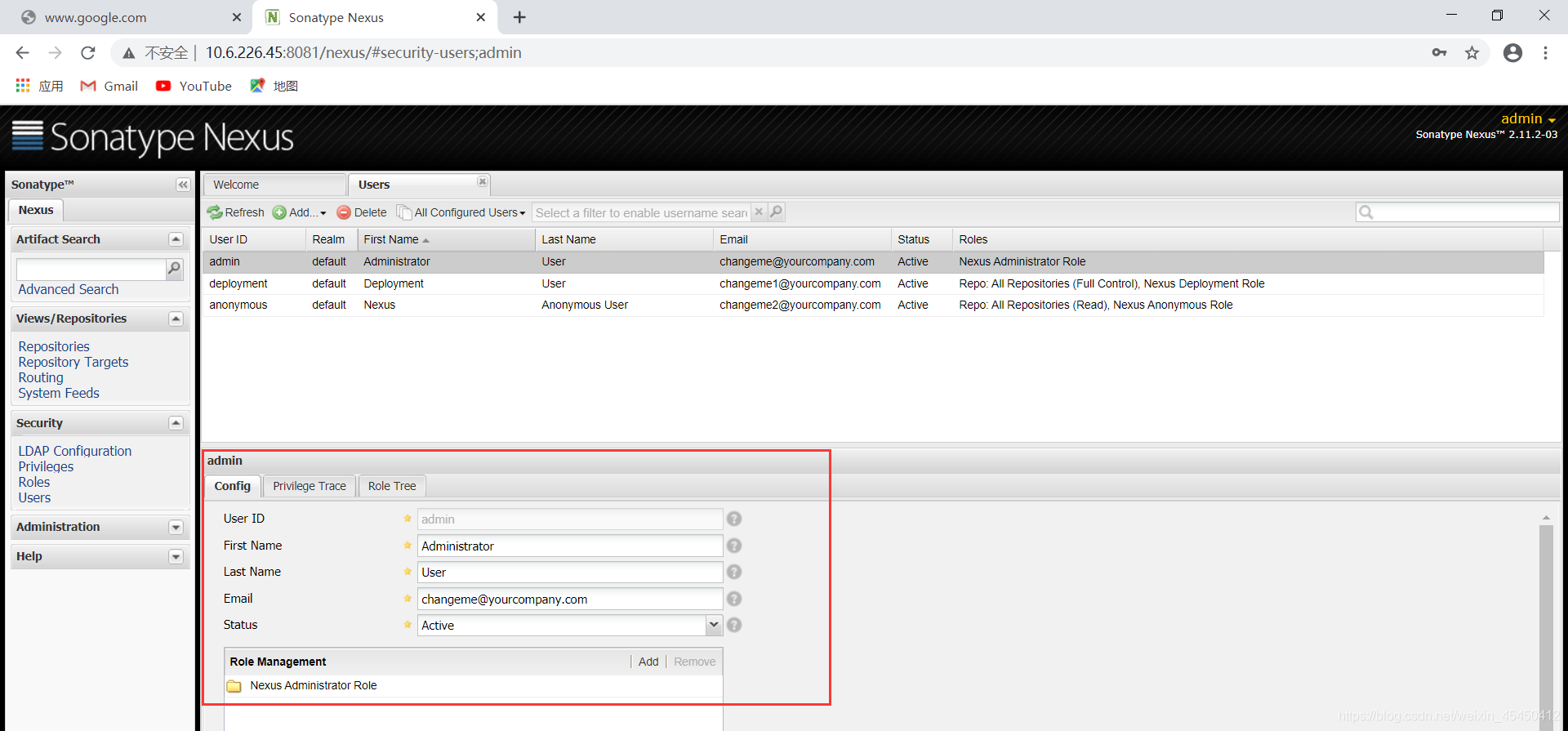Viewport: 1568px width, 731px height.
Task: Click the Last Name field
Action: tap(570, 572)
